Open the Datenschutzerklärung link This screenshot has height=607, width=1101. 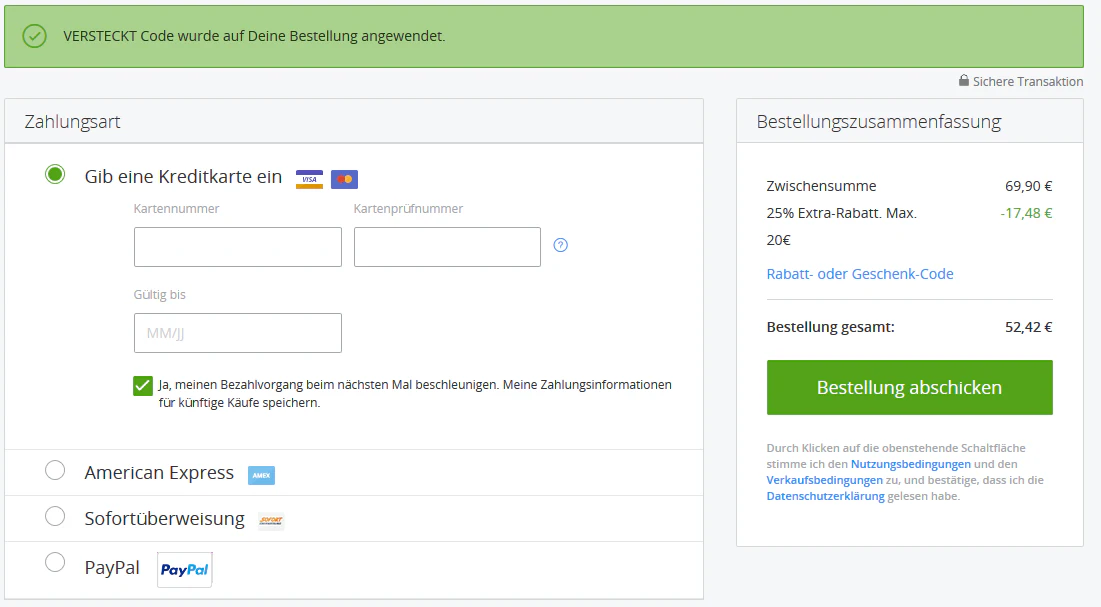point(825,496)
